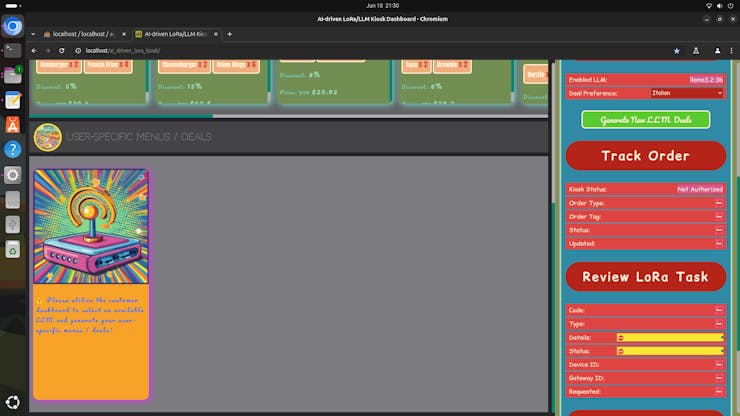This screenshot has width=740, height=416.
Task: Select the AI-driven LoRa/LLM Kiosk tab
Action: (176, 34)
